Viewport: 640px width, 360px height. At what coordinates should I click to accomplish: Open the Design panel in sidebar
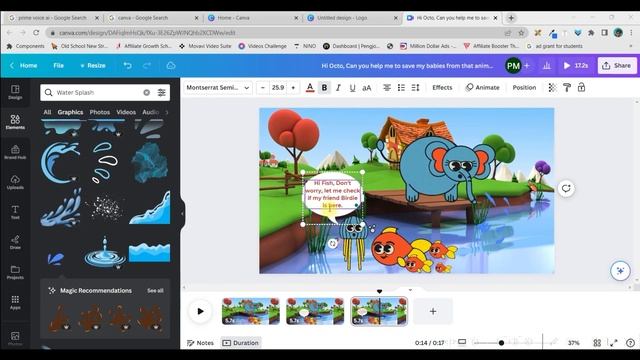[x=15, y=92]
